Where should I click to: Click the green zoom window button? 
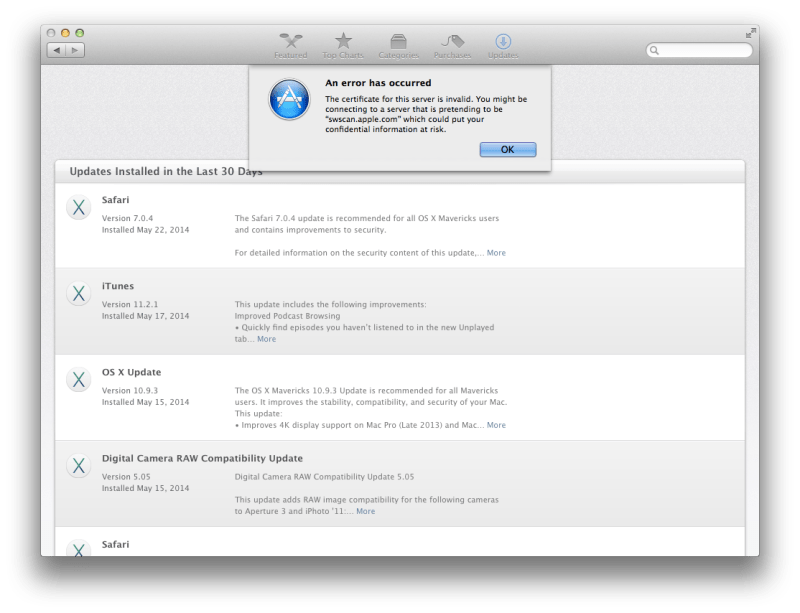tap(79, 33)
